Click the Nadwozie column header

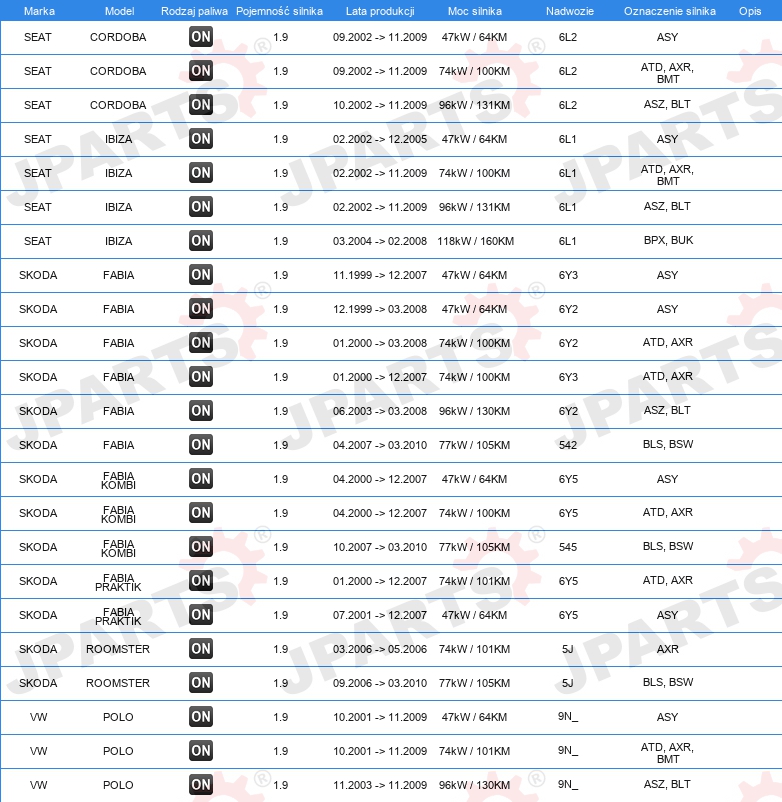tap(570, 11)
